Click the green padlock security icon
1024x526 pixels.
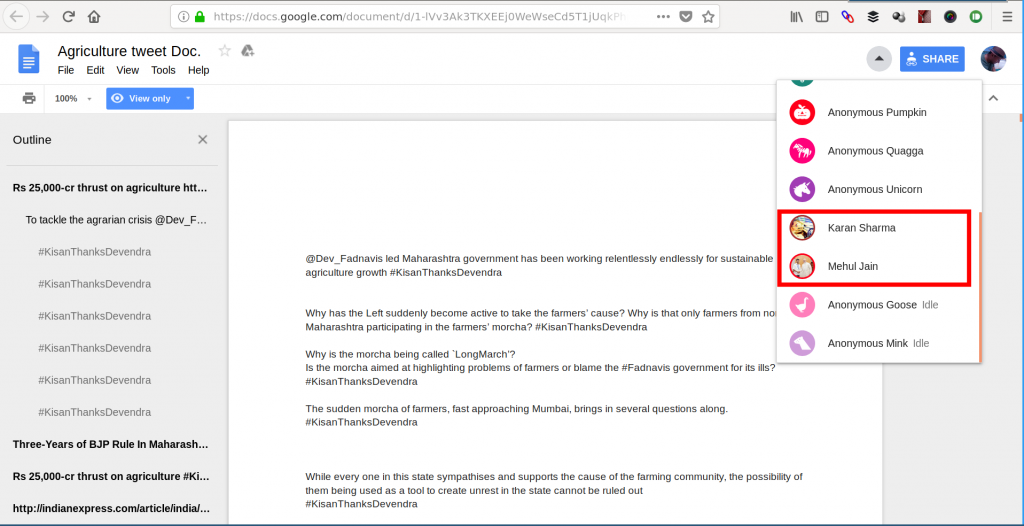[200, 17]
